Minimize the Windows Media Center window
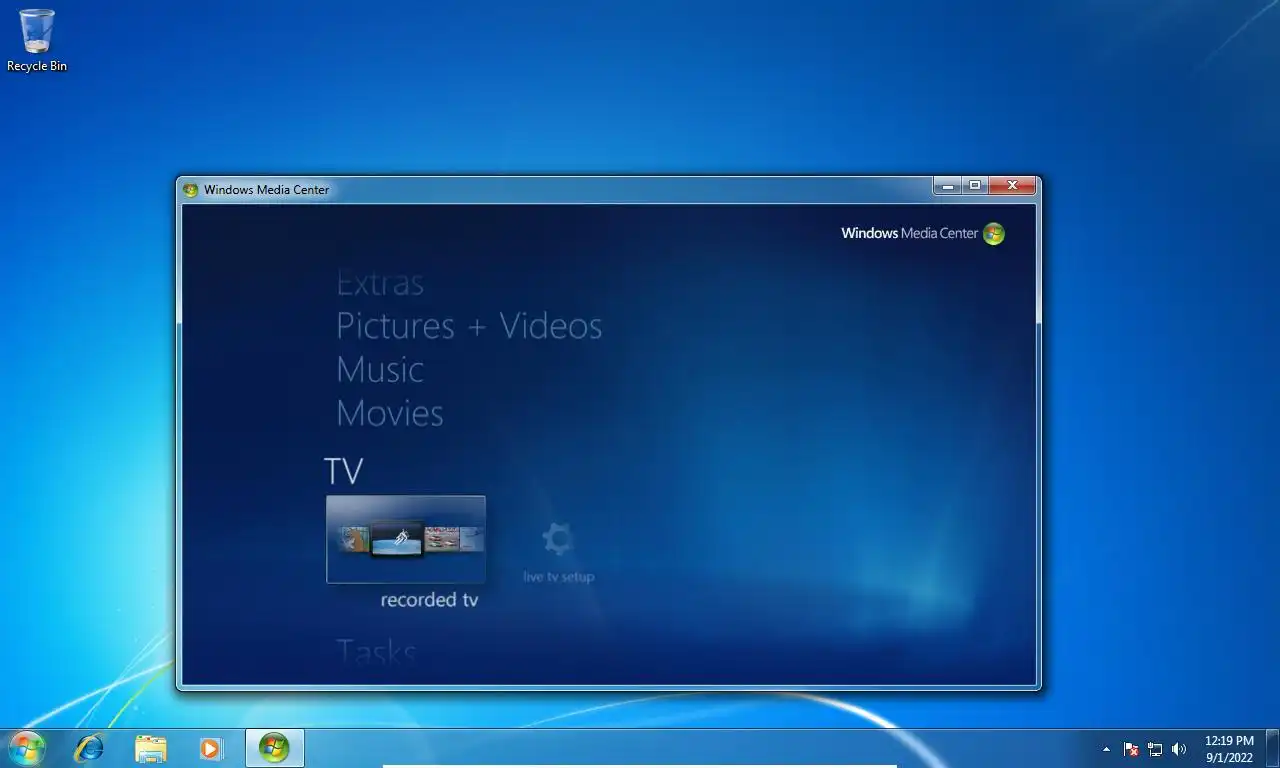 point(947,186)
